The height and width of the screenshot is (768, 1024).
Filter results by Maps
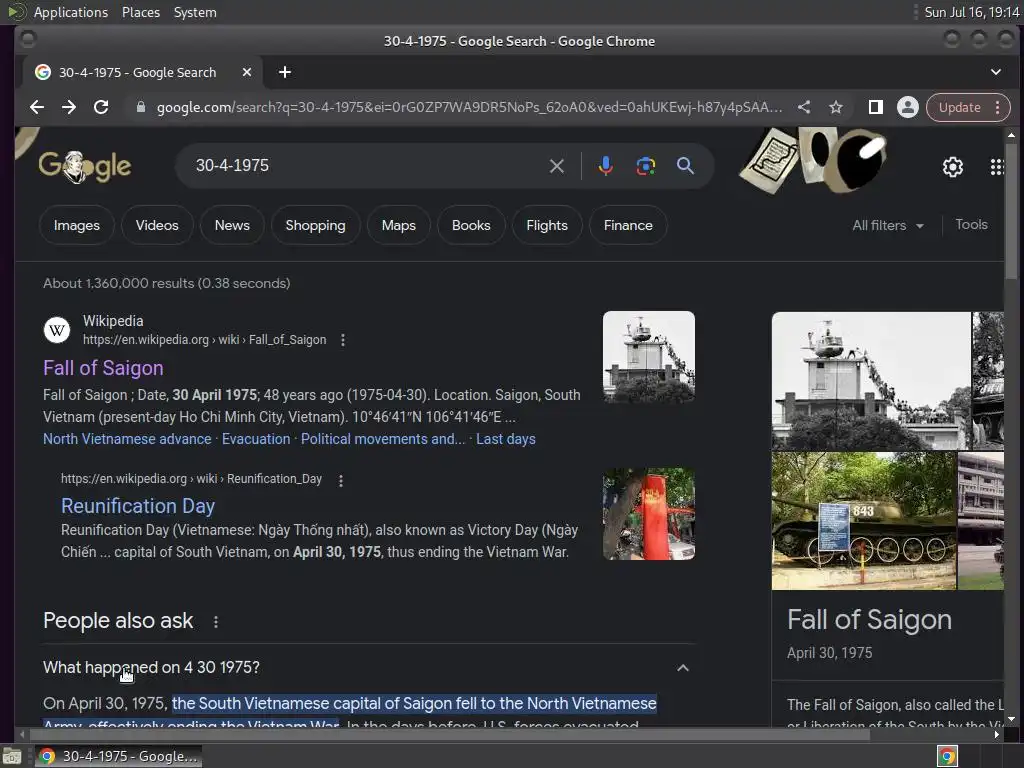398,225
